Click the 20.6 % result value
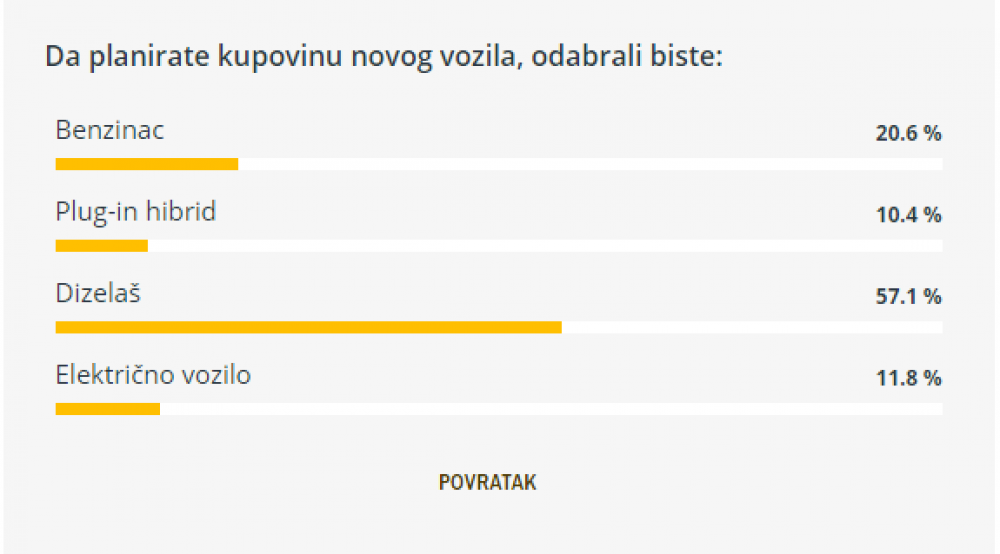The image size is (1000, 554). tap(908, 133)
